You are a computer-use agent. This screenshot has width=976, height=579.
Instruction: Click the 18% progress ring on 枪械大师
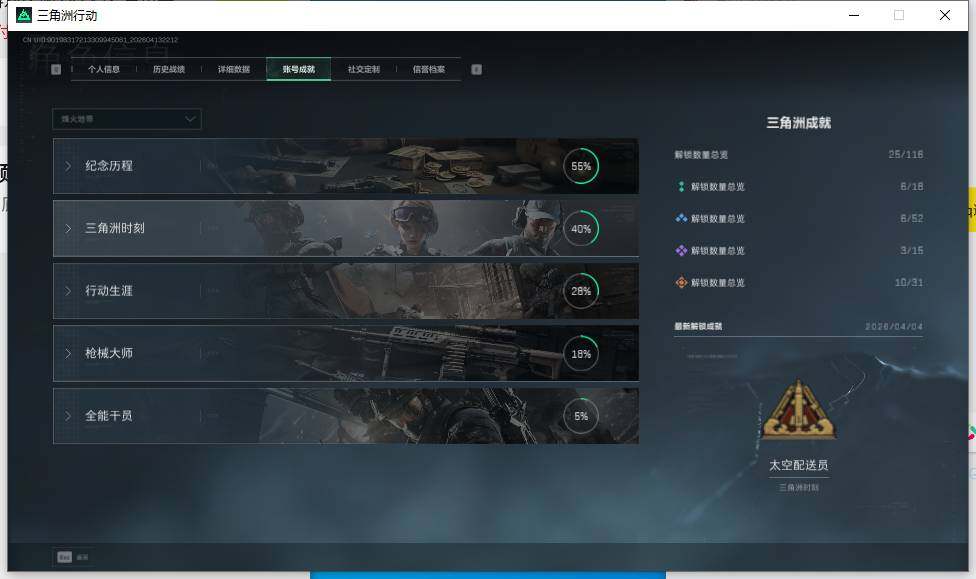coord(581,354)
